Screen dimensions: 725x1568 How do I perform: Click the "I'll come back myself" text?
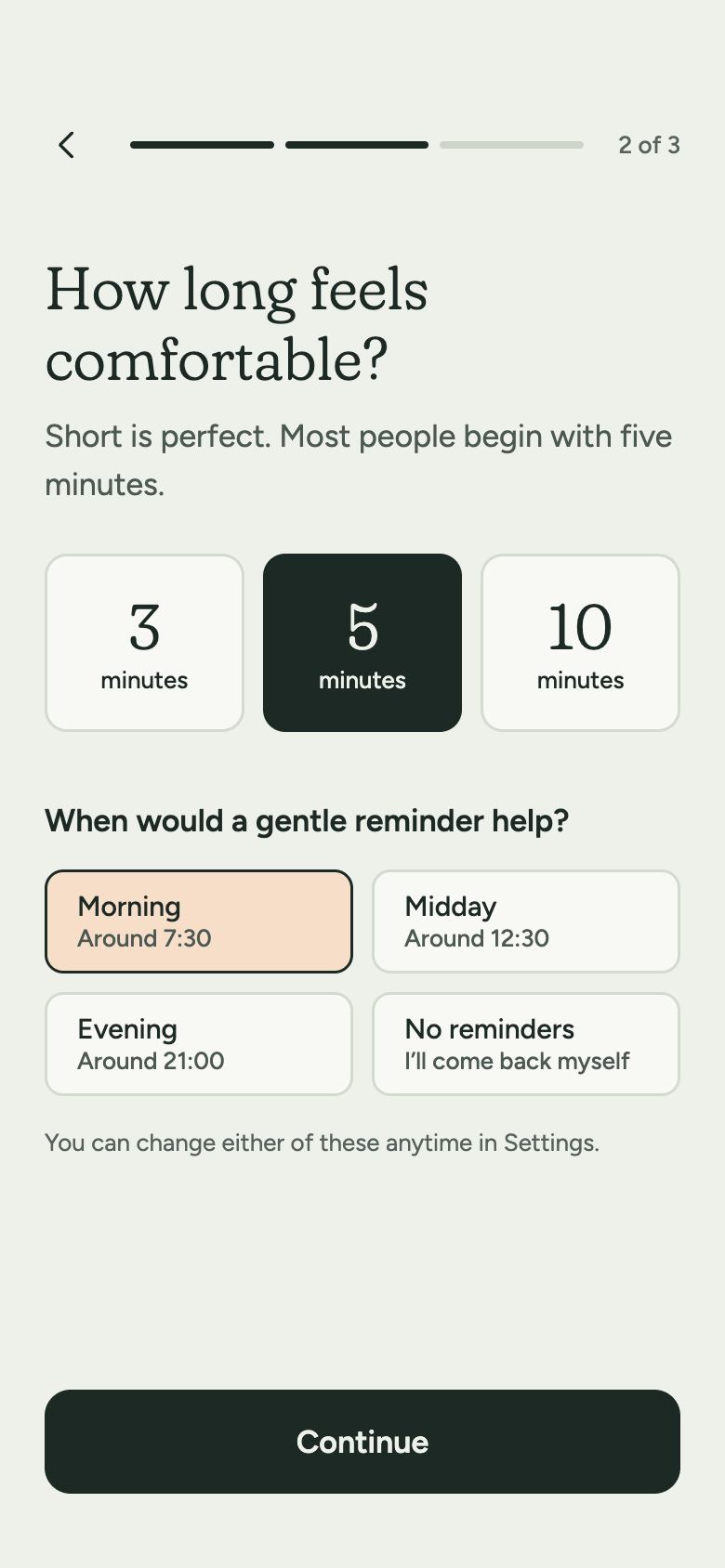coord(517,1061)
